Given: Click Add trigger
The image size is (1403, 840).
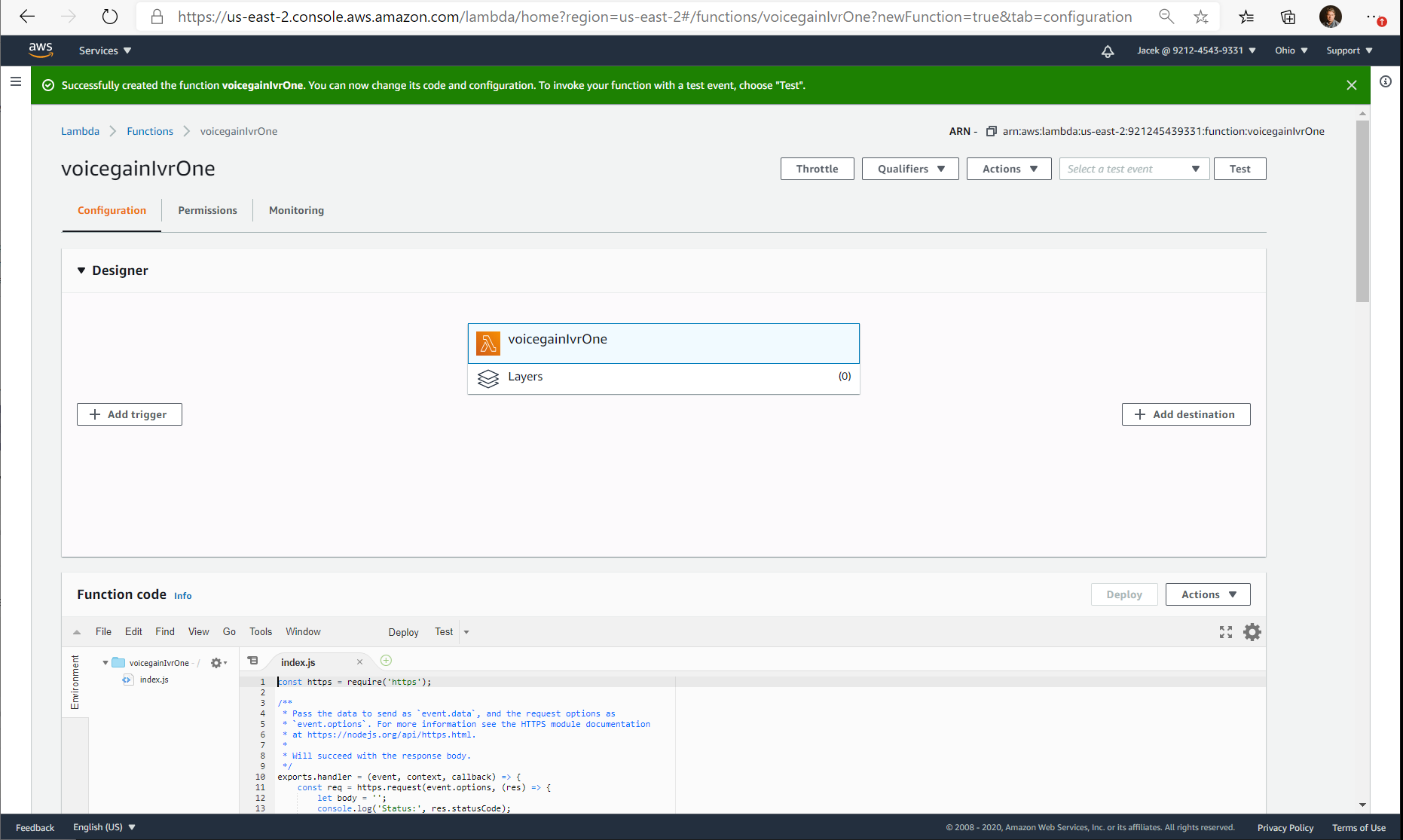Looking at the screenshot, I should click(x=130, y=414).
